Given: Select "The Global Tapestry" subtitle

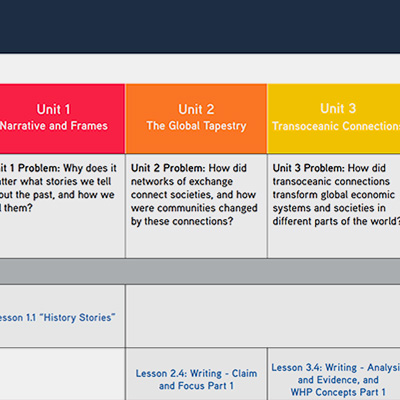Looking at the screenshot, I should (x=196, y=126).
